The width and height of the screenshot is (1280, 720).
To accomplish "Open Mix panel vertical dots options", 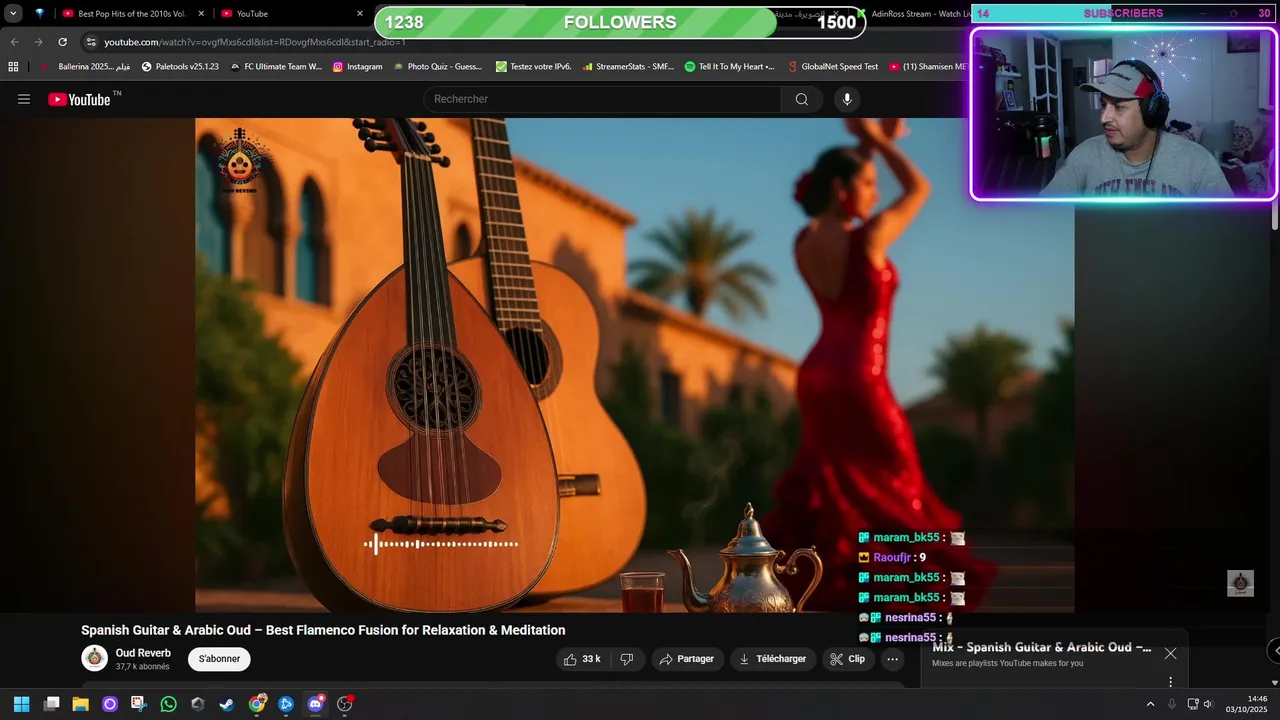I will click(x=1170, y=682).
